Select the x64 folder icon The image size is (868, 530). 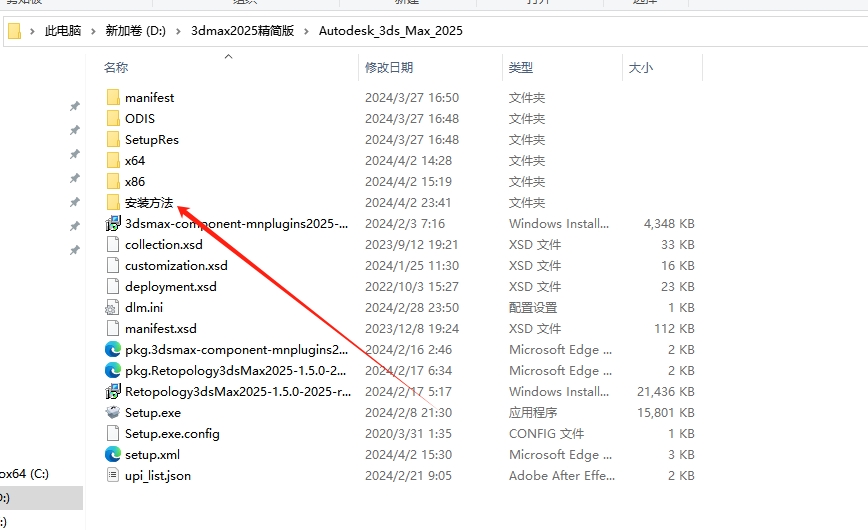[x=113, y=161]
